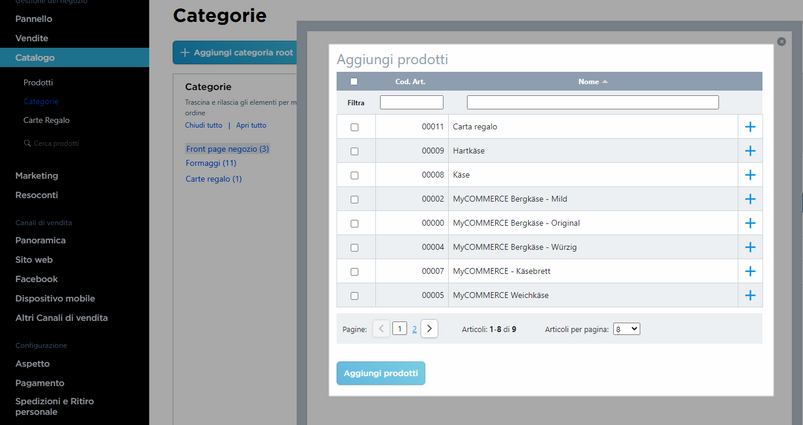Select all products header checkbox

354,81
